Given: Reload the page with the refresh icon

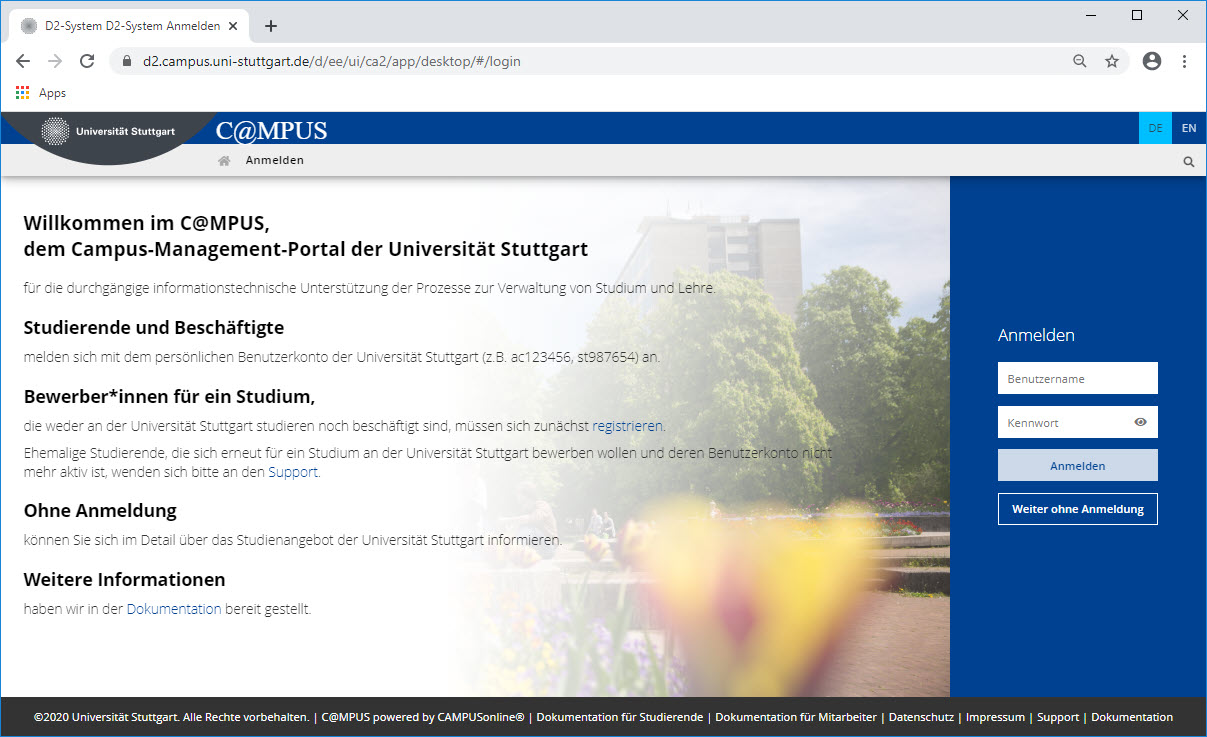Looking at the screenshot, I should tap(87, 61).
